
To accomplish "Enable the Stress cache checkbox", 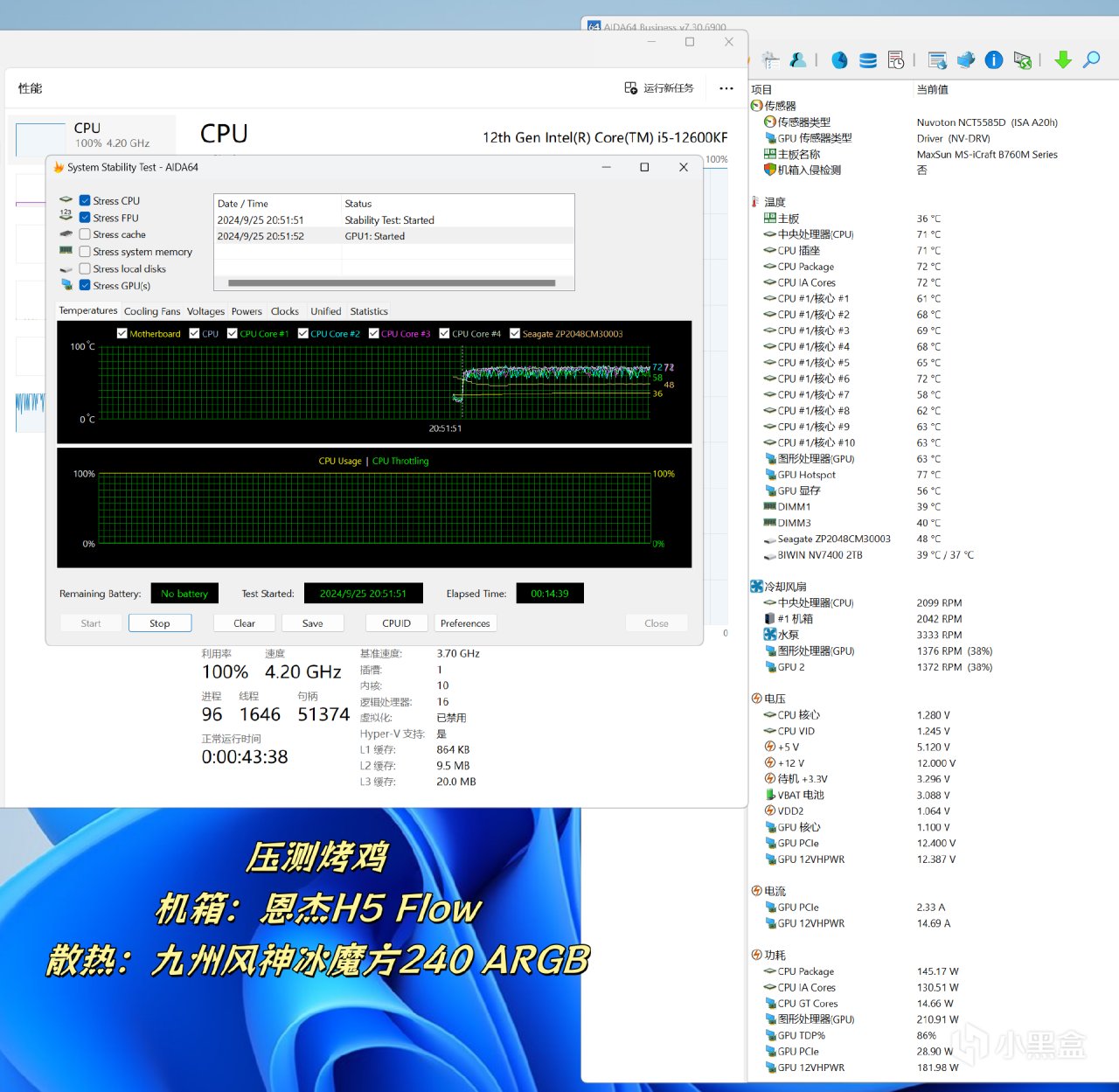I will point(85,234).
